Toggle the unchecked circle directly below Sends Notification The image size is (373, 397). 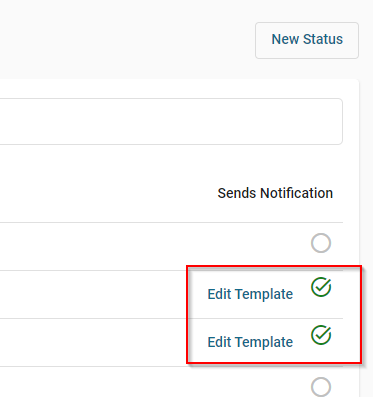point(321,243)
